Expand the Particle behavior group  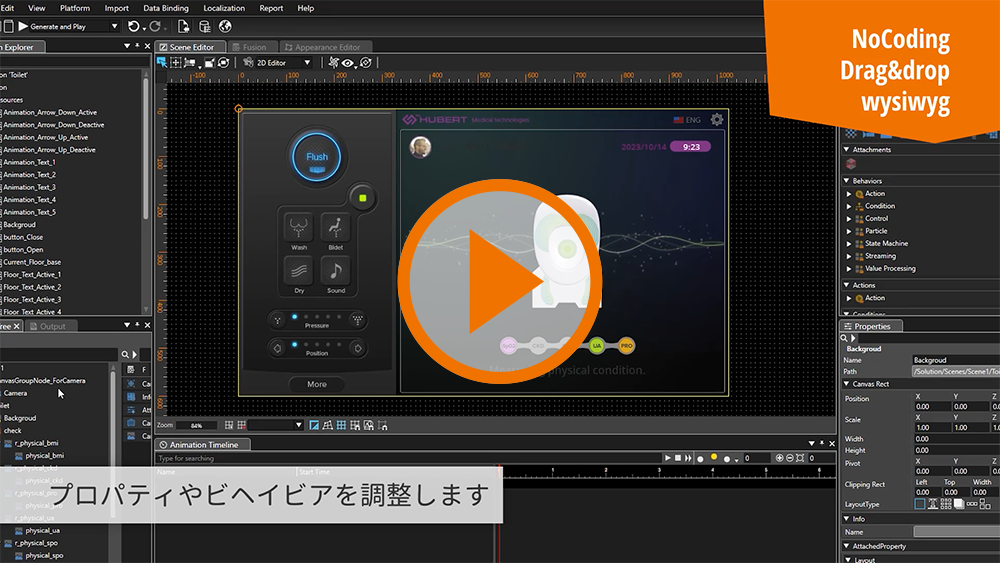pyautogui.click(x=849, y=231)
